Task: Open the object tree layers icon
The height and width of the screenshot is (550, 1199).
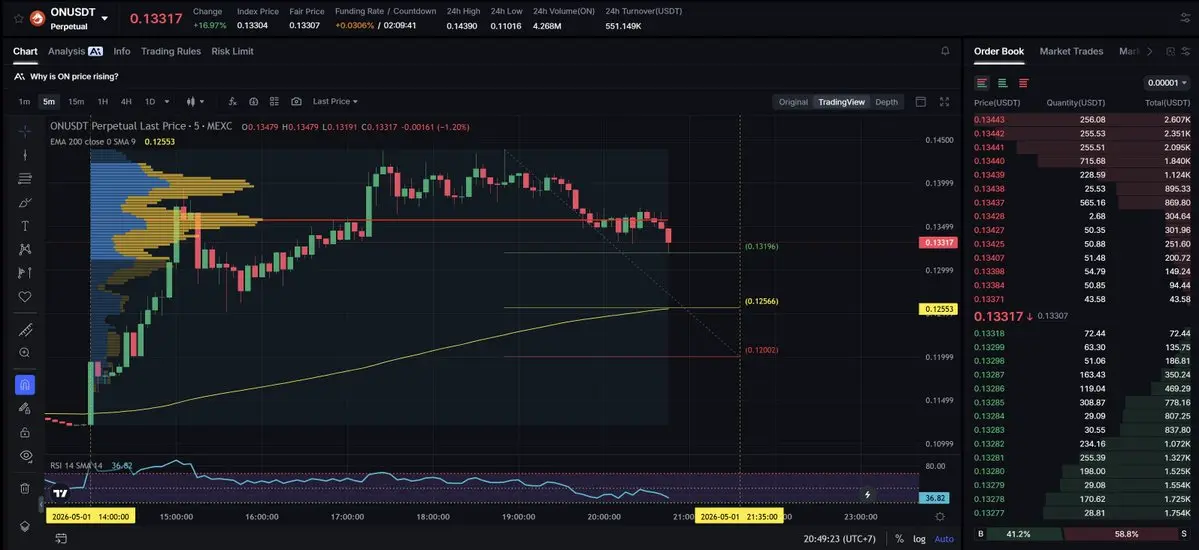Action: [x=24, y=526]
